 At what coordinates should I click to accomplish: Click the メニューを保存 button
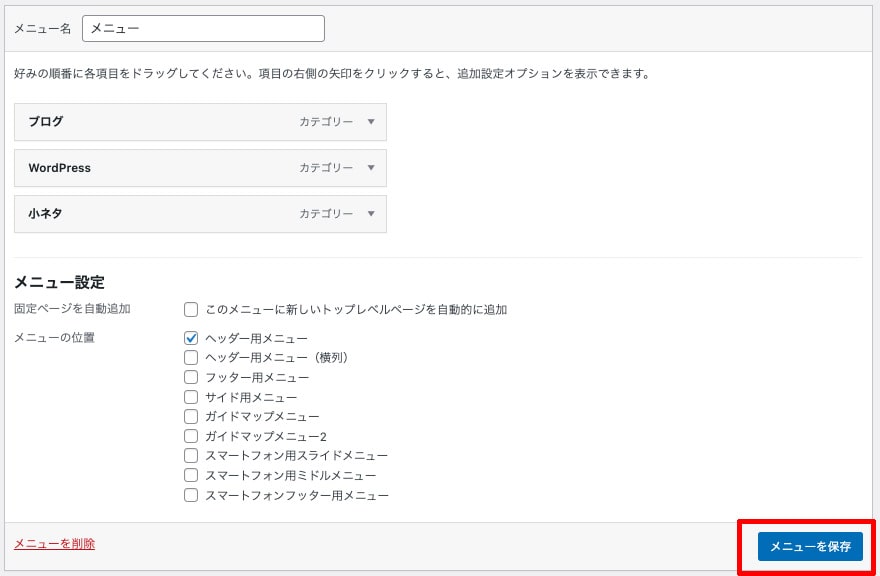(x=810, y=547)
